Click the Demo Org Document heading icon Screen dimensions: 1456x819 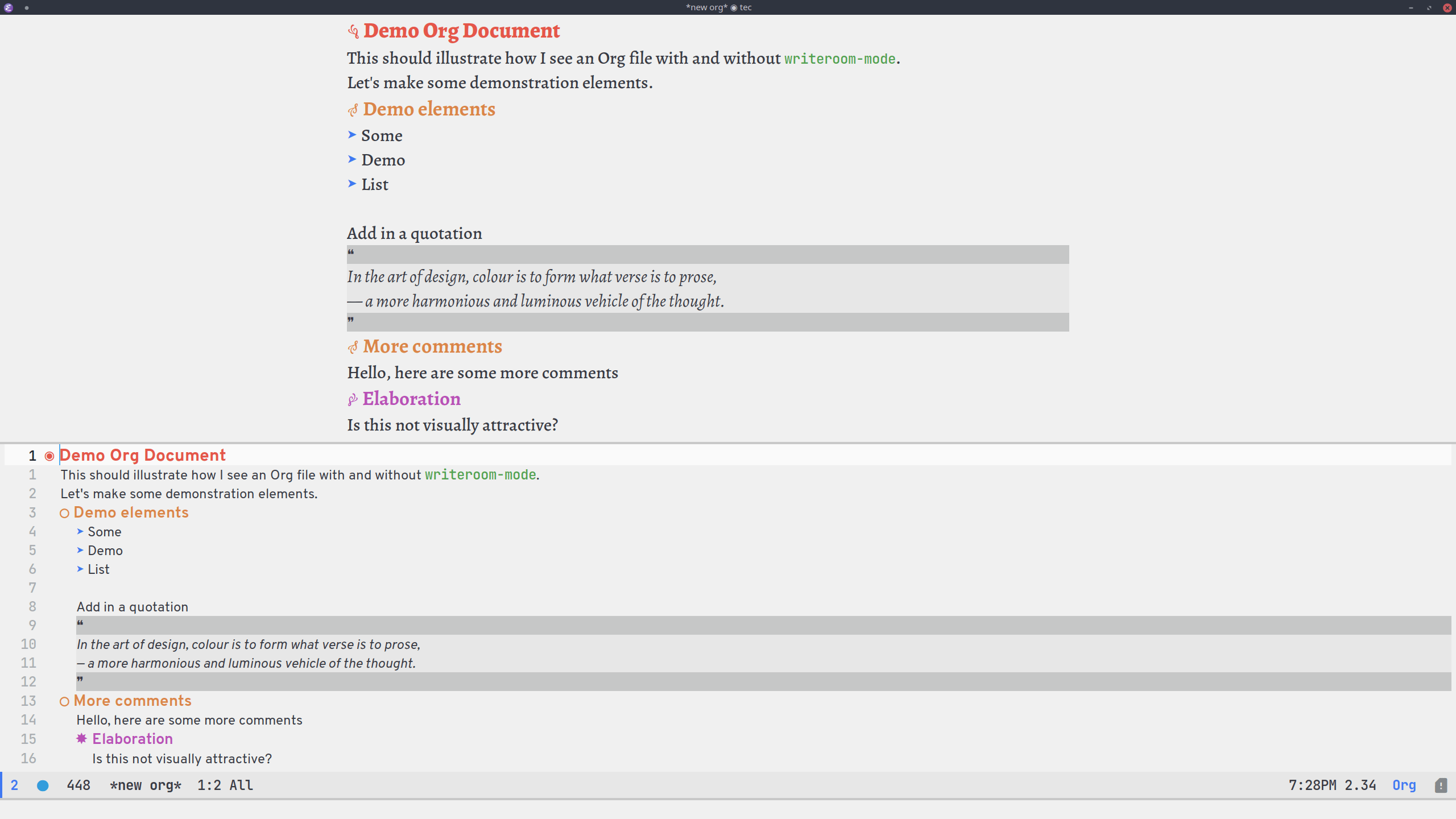353,31
